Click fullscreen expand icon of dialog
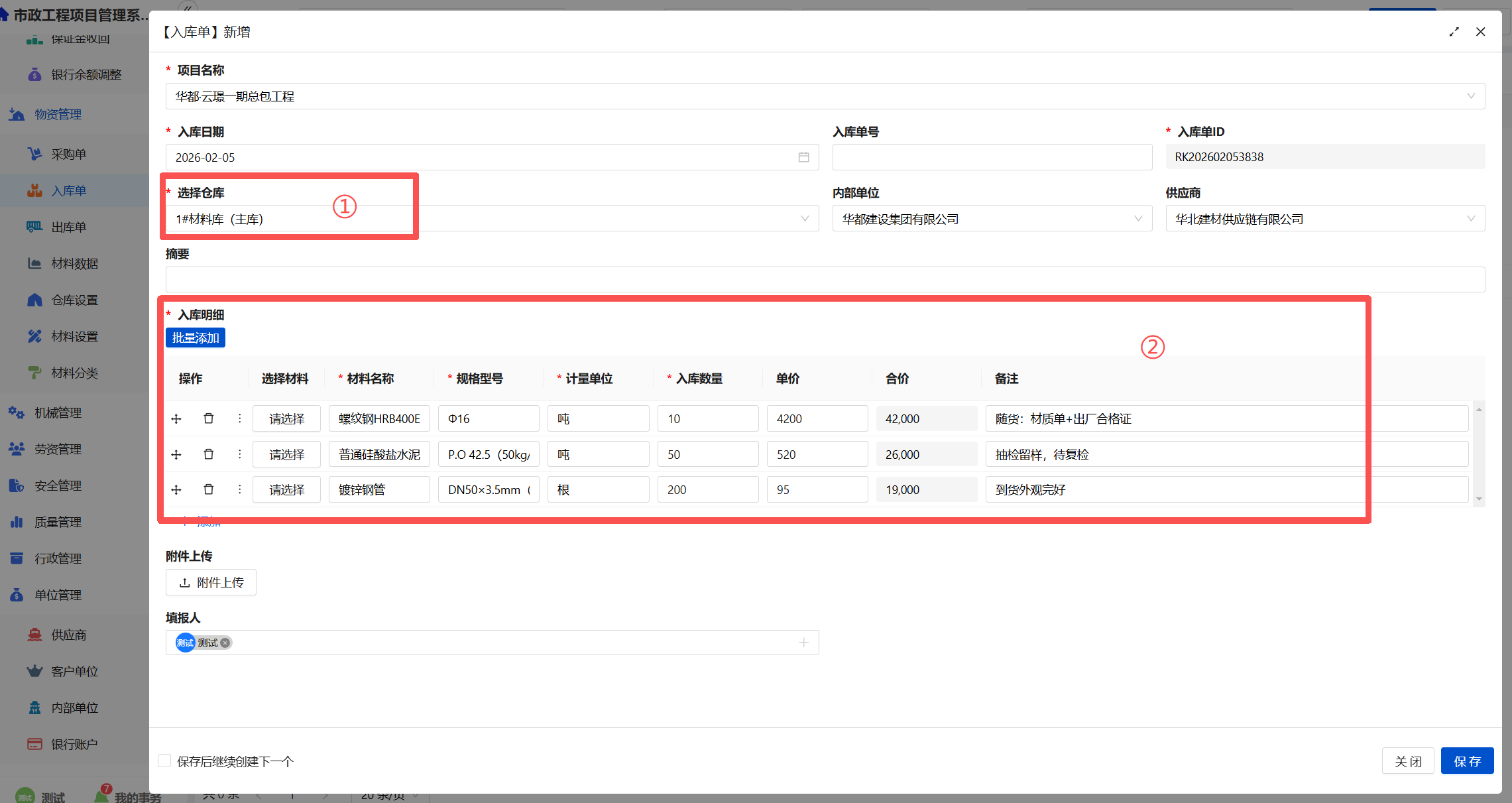 coord(1454,32)
